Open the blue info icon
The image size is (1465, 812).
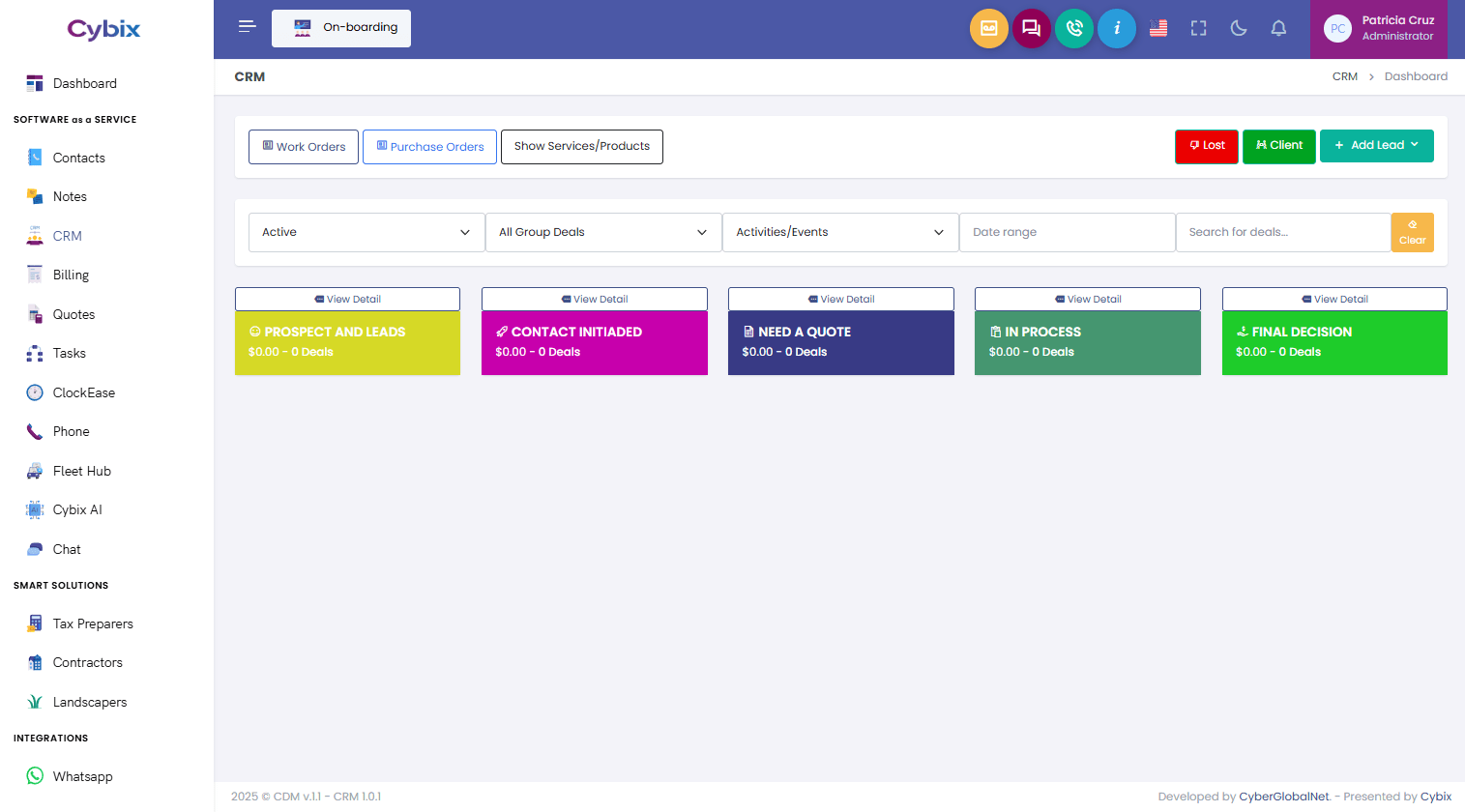1117,29
